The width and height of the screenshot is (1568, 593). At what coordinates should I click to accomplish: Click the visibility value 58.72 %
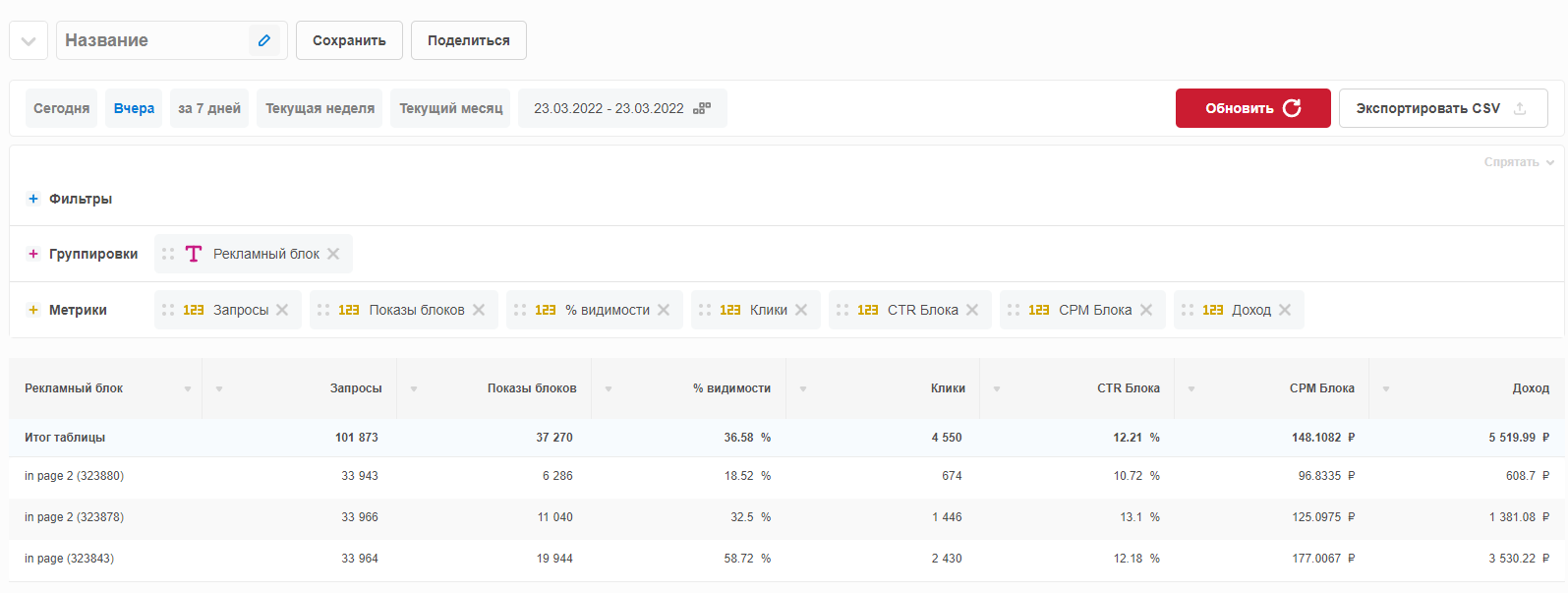point(747,559)
